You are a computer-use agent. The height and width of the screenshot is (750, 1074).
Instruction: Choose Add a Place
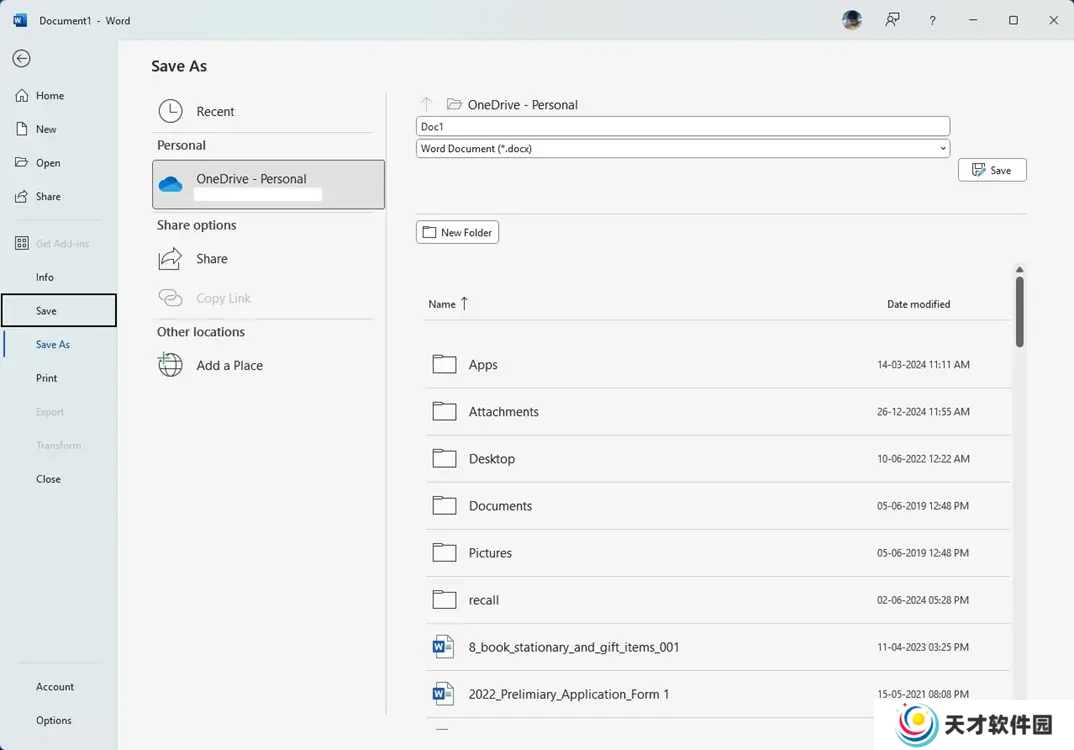coord(264,365)
